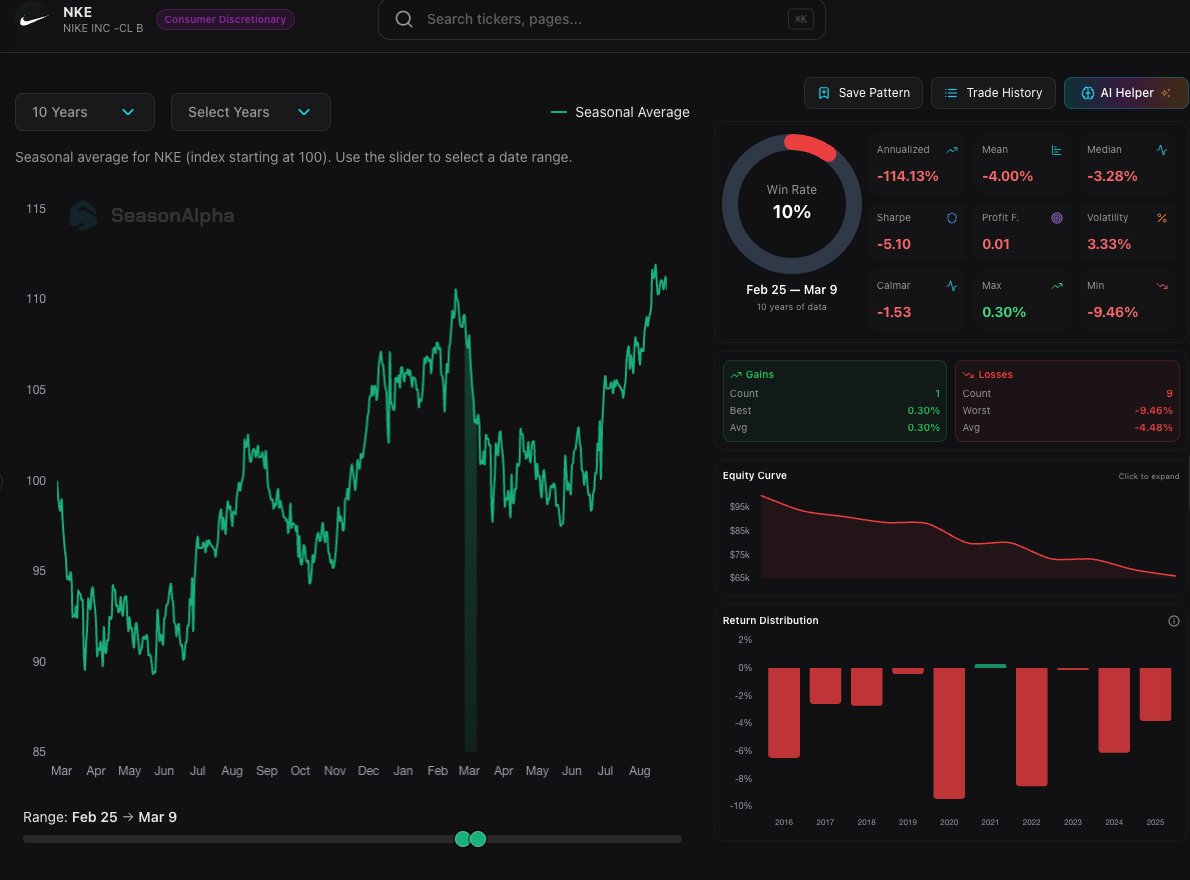Screen dimensions: 1190x880
Task: Click the Range: Feb 25 → Mar 9 label
Action: [x=99, y=817]
